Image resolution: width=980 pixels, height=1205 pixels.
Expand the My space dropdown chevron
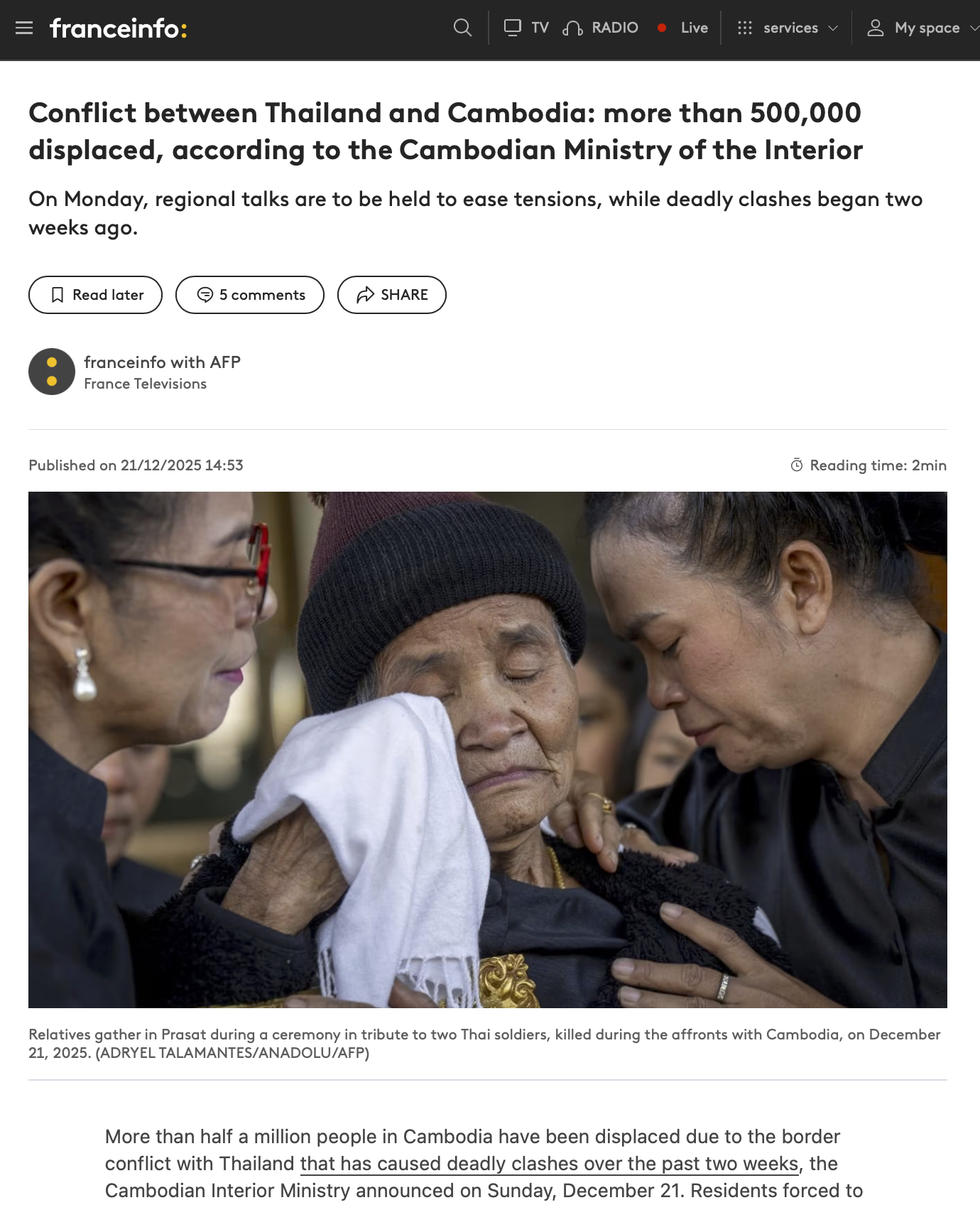[974, 28]
